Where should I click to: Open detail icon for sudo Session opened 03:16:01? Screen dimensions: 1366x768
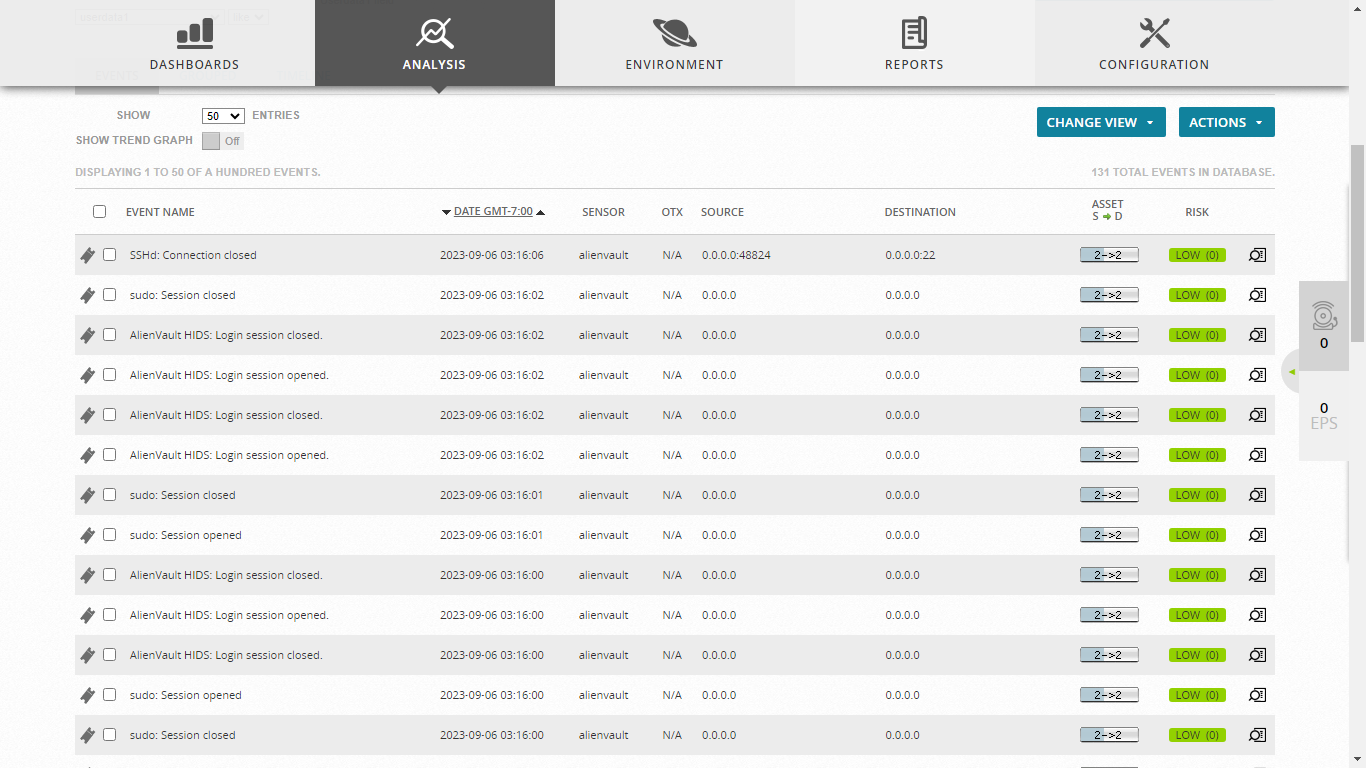pos(1257,535)
